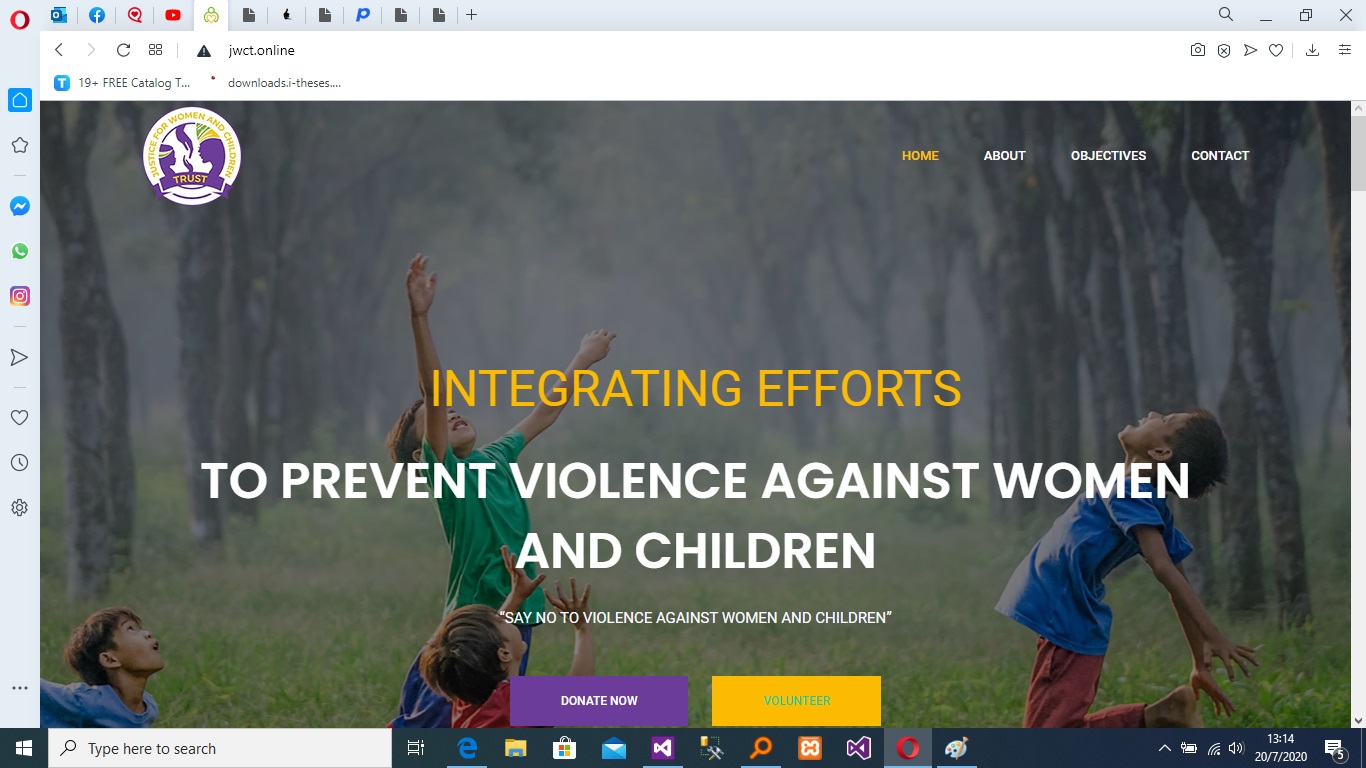The width and height of the screenshot is (1366, 768).
Task: Open the sidebar History clock
Action: point(19,463)
